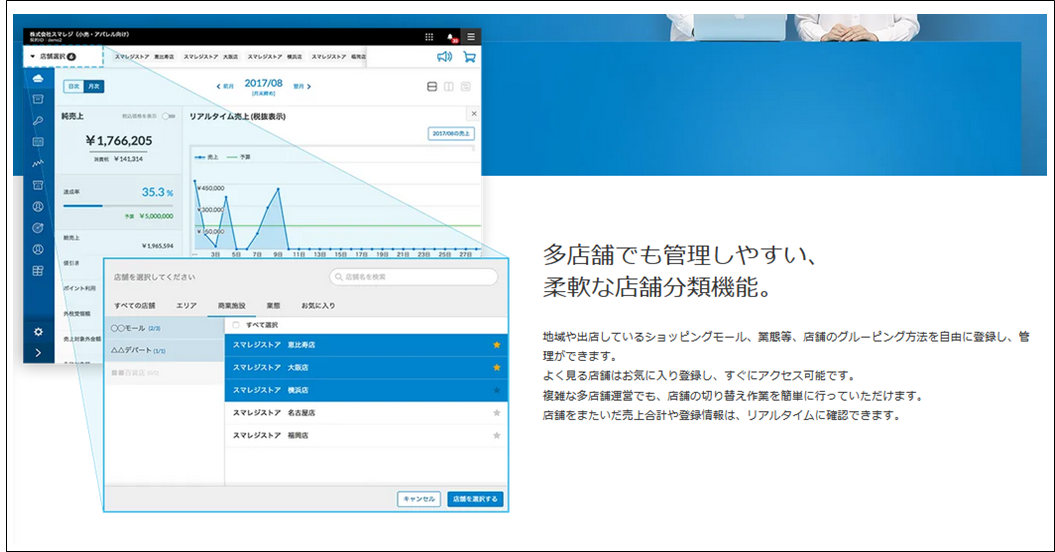Viewport: 1055px width, 552px height.
Task: Go to previous month with 前月 arrow
Action: point(225,87)
